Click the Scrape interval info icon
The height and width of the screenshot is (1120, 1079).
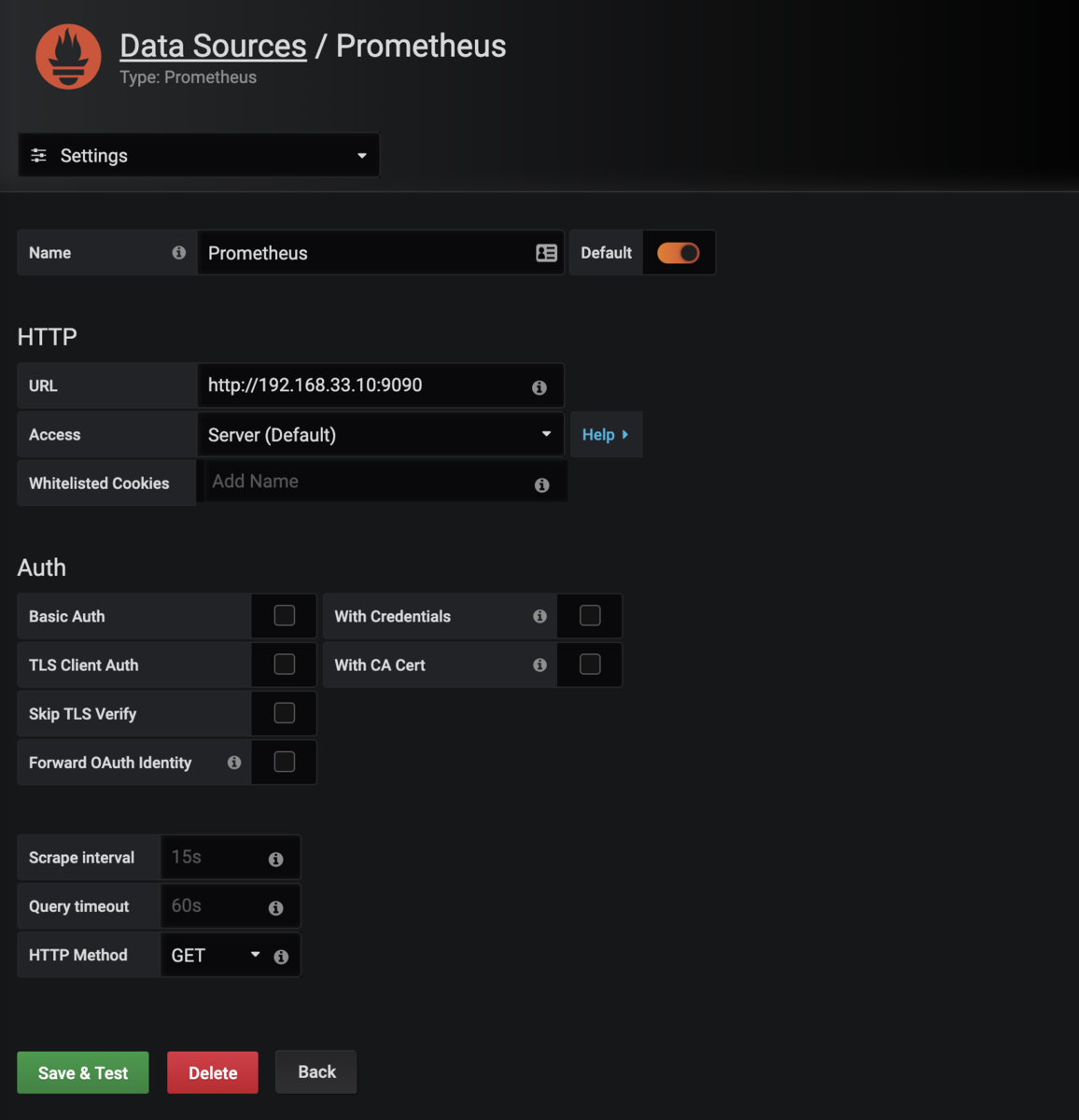(x=275, y=860)
